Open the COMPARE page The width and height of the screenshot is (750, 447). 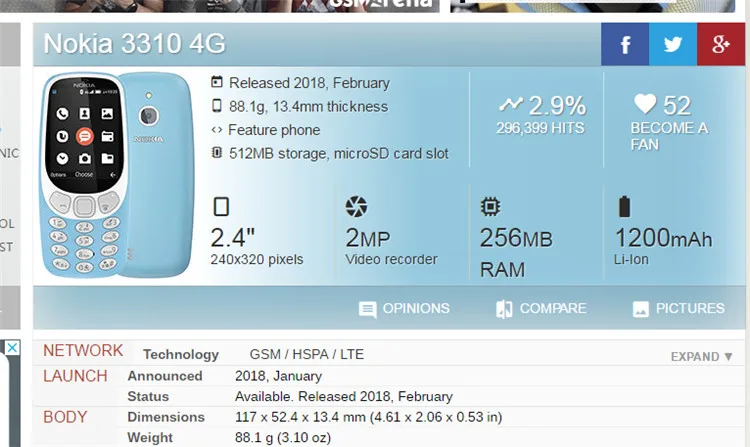pyautogui.click(x=553, y=308)
